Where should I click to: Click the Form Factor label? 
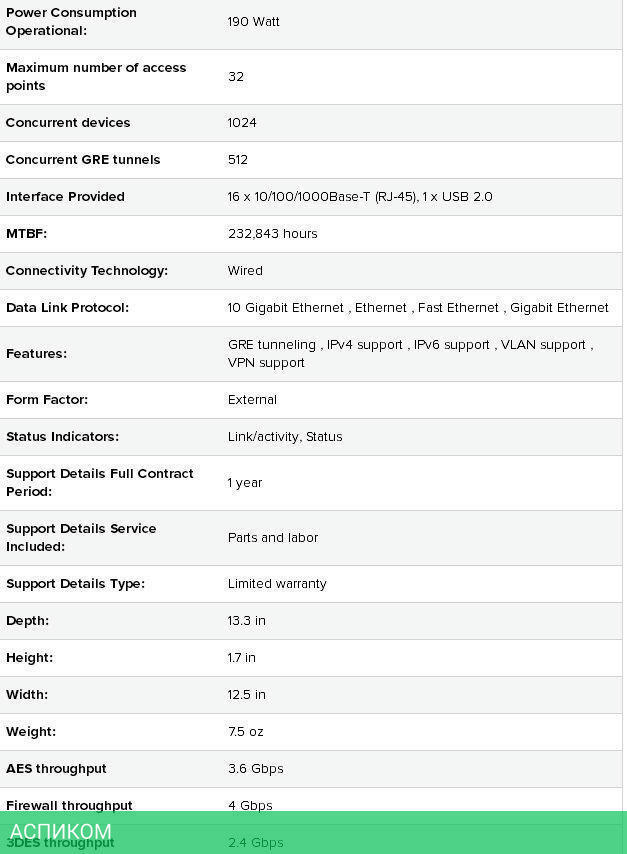pyautogui.click(x=47, y=400)
